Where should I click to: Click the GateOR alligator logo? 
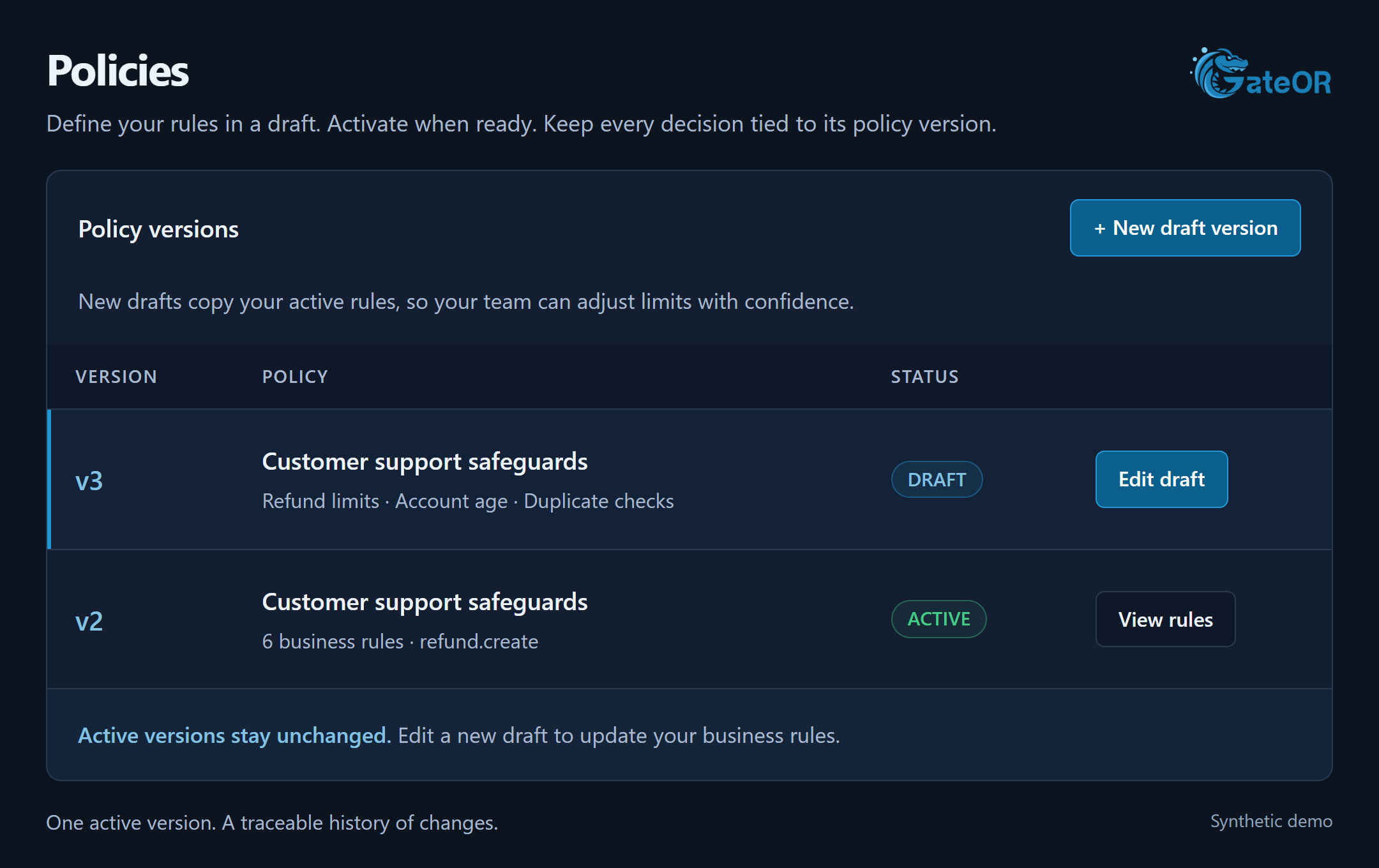tap(1261, 73)
